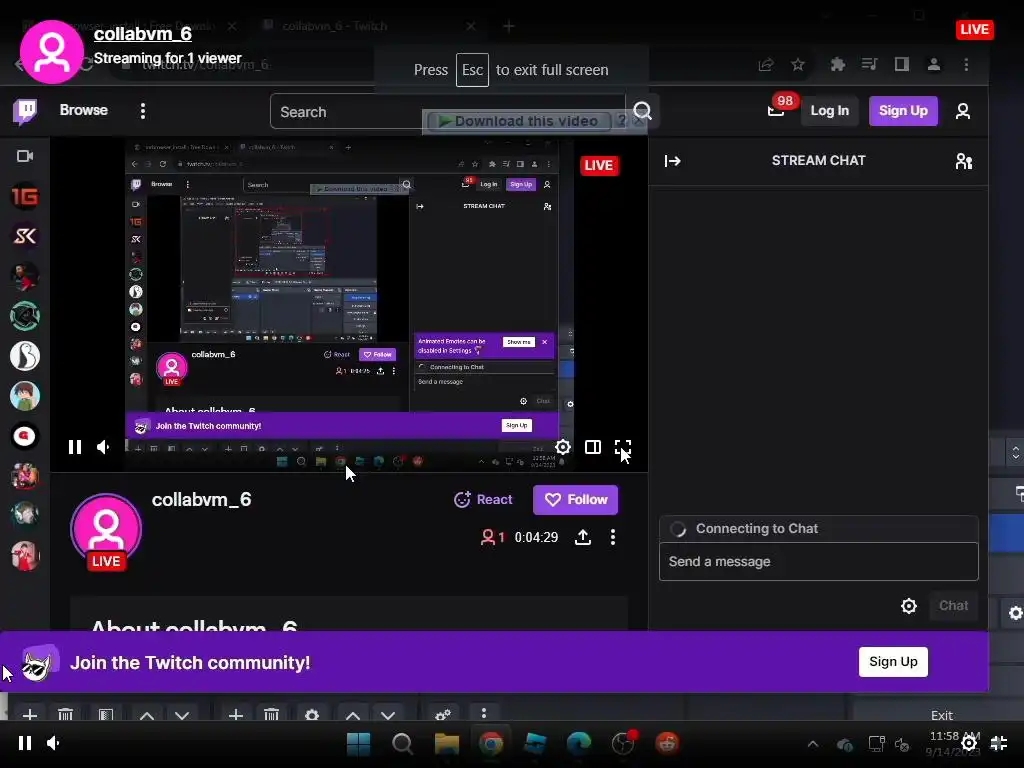Click the taskbar Search magnifier icon
The image size is (1024, 768).
[x=402, y=743]
